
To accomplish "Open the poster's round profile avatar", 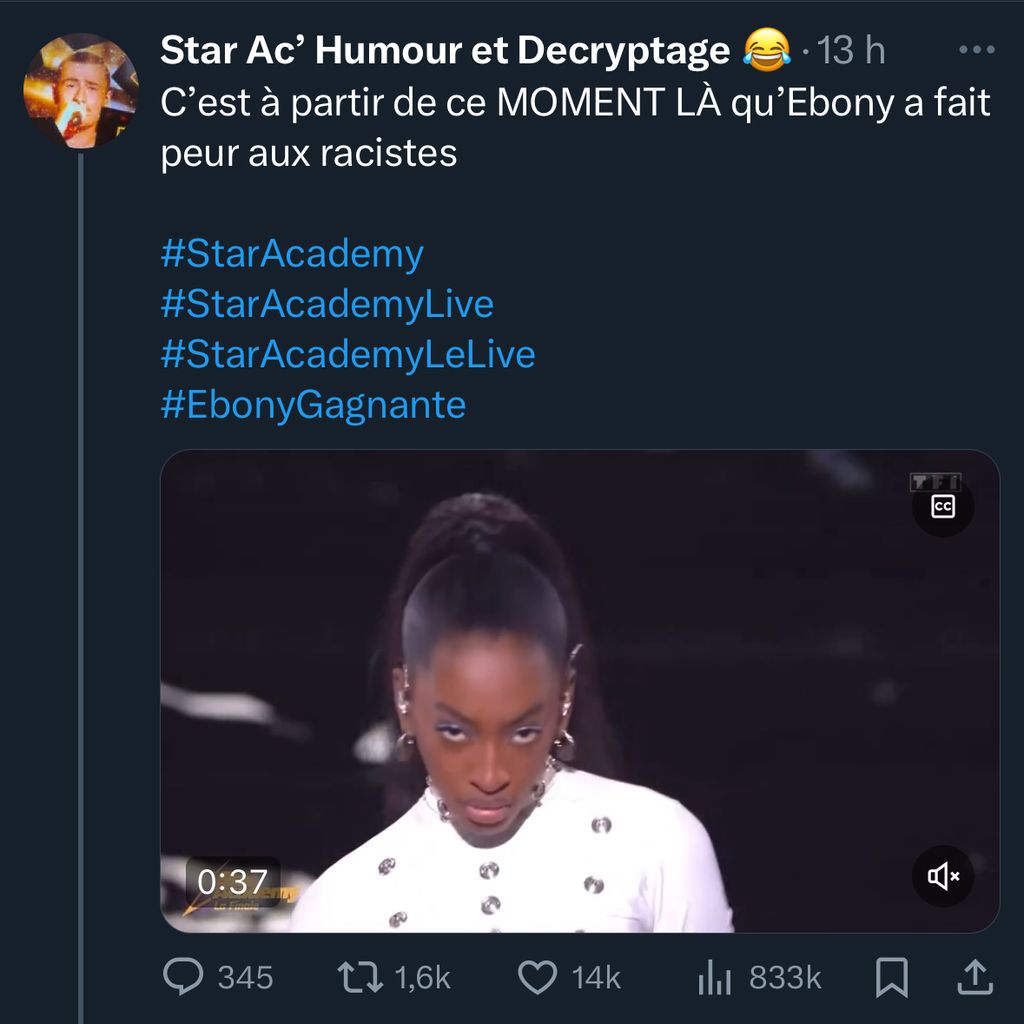I will [x=80, y=91].
